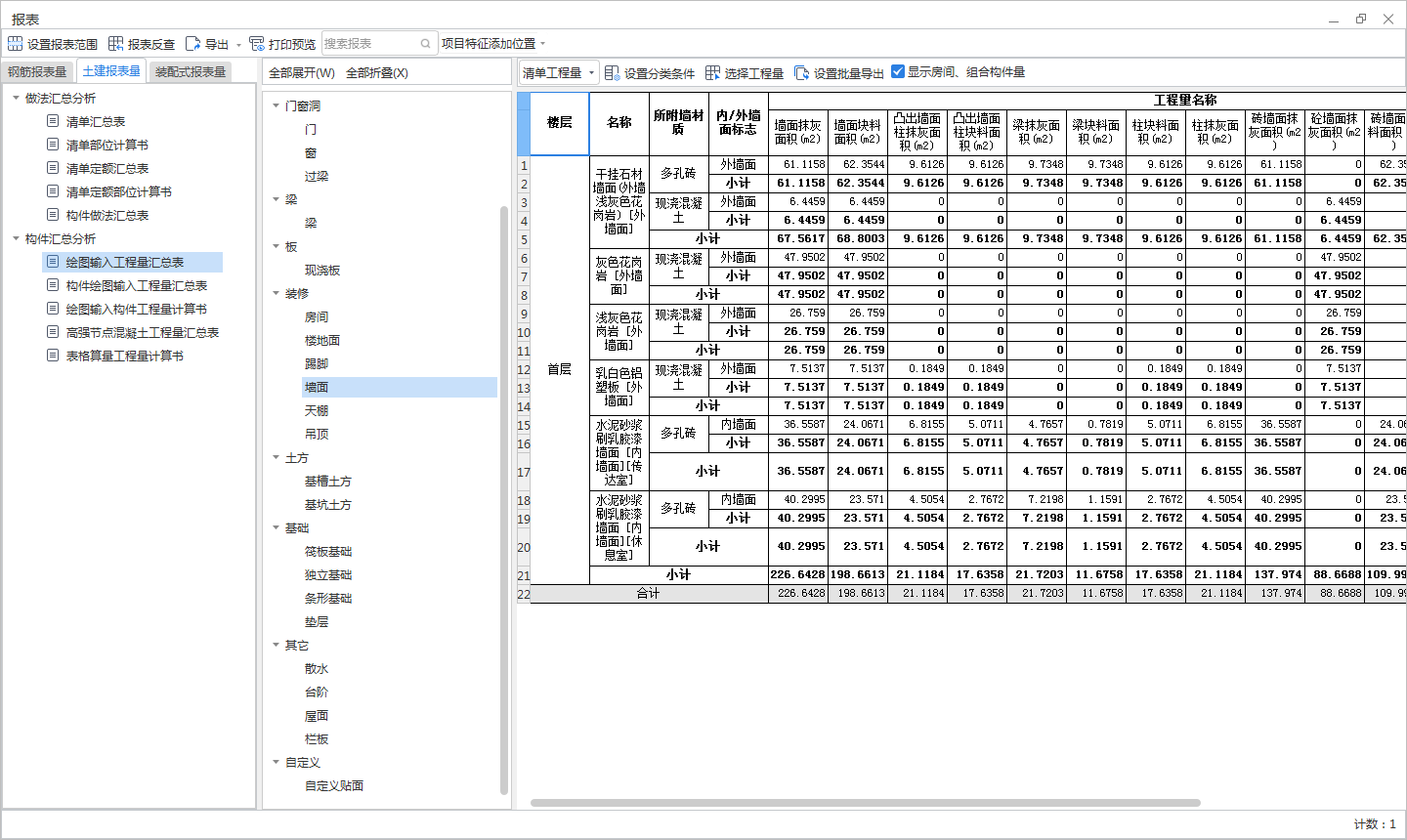Collapse the 做法汇总分析 tree node
The height and width of the screenshot is (840, 1407).
click(x=16, y=98)
